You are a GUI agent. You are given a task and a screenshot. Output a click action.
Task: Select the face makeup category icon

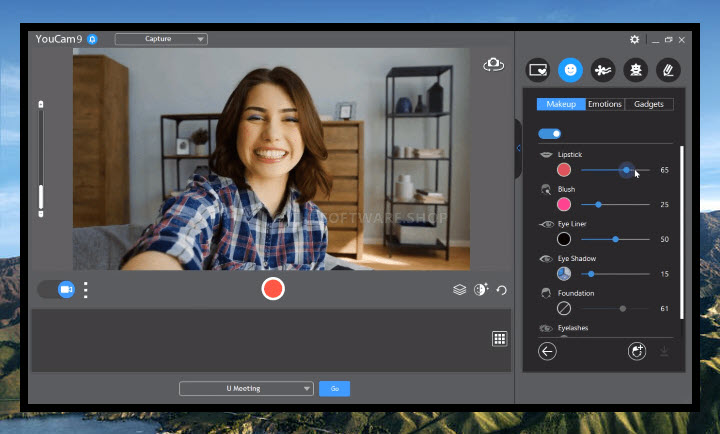pyautogui.click(x=570, y=70)
